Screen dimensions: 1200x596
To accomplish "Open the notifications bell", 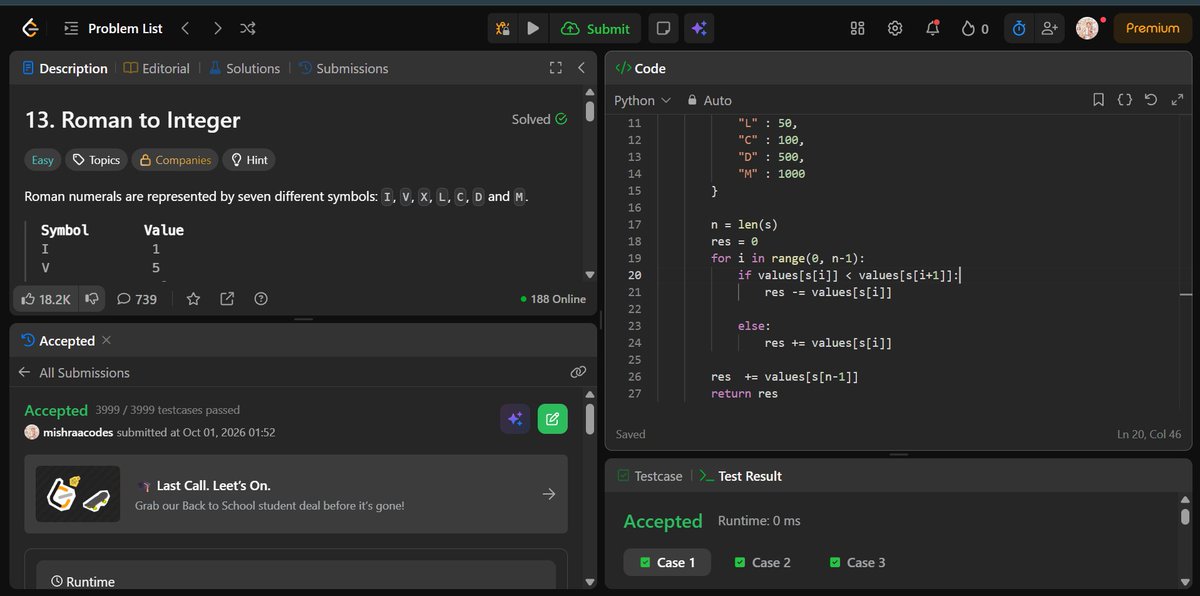I will click(933, 29).
